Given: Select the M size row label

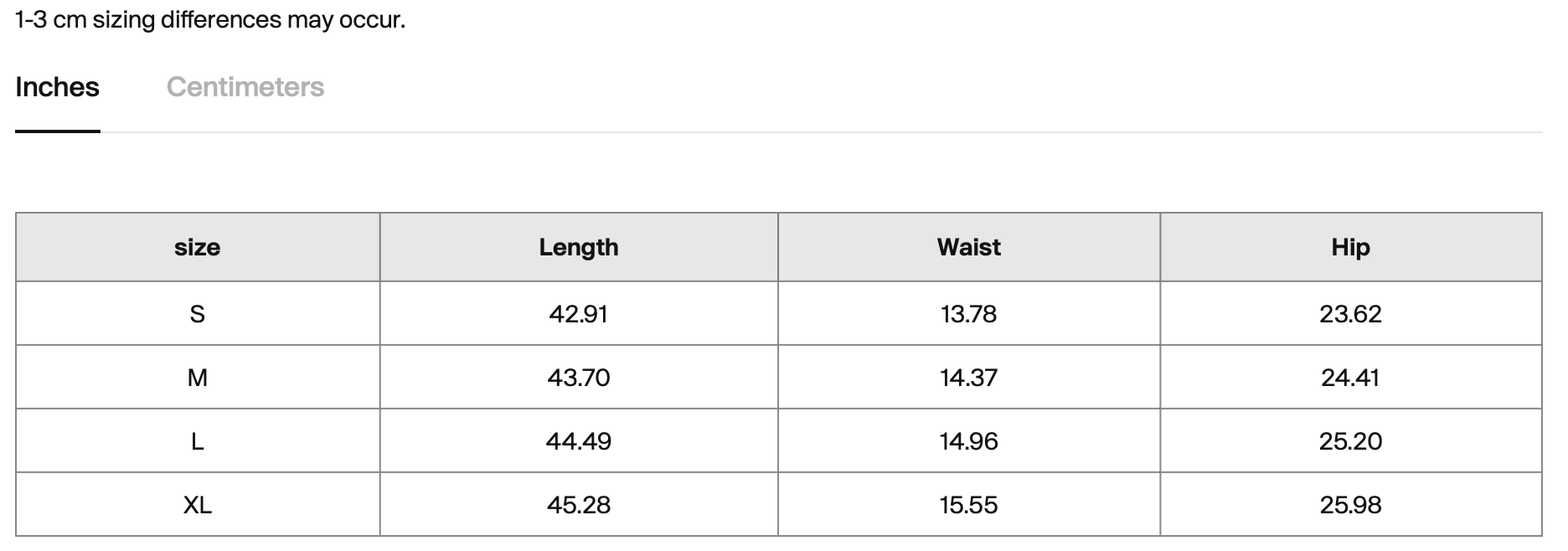Looking at the screenshot, I should coord(197,378).
